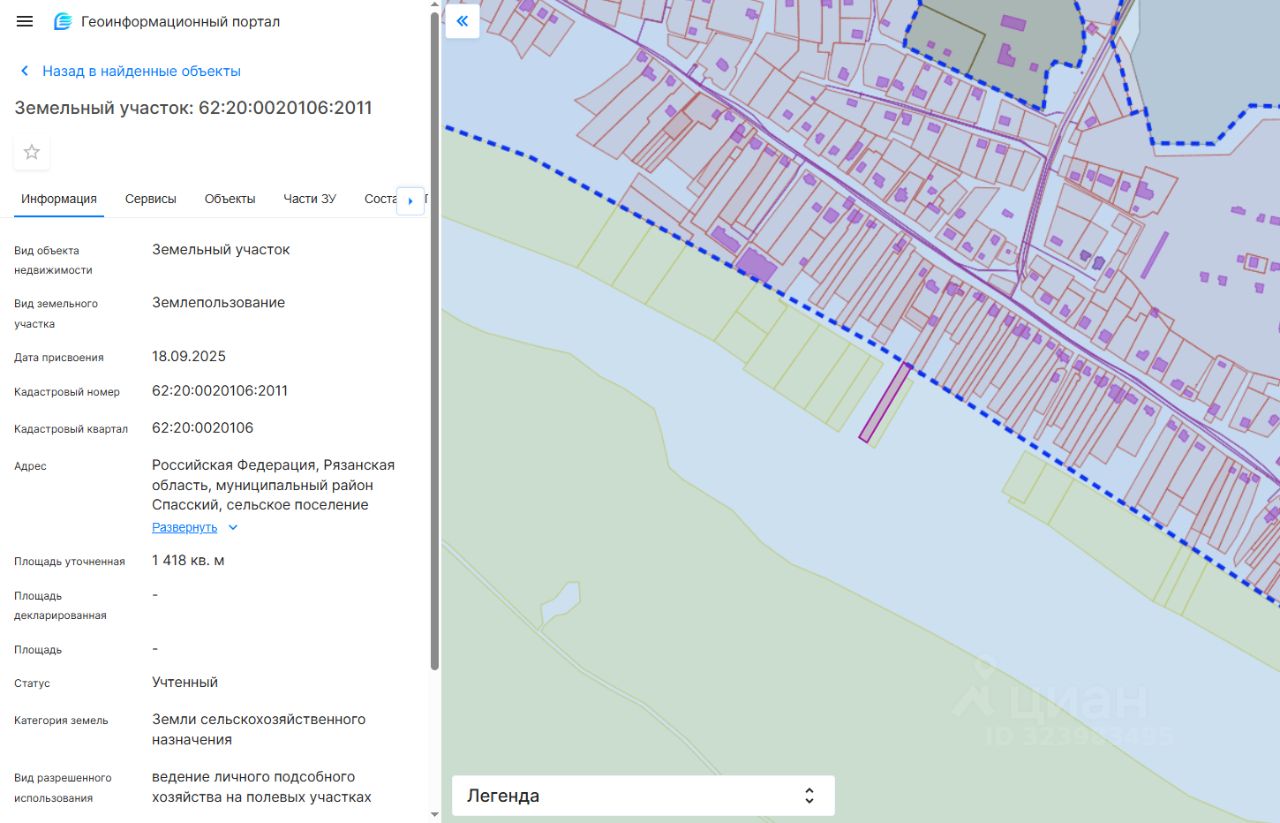The height and width of the screenshot is (823, 1280).
Task: Add parcel to favorites with star
Action: 32,152
